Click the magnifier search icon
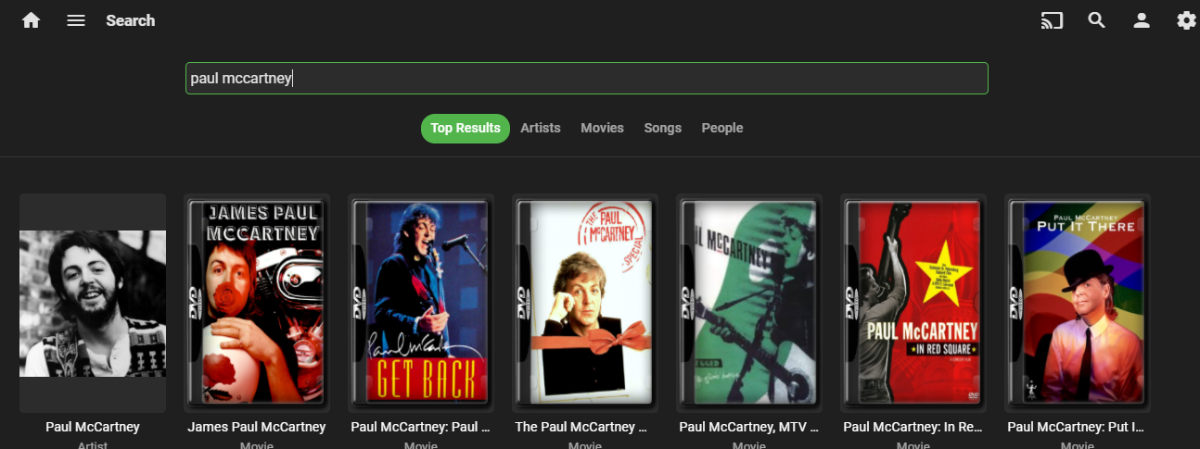This screenshot has width=1200, height=449. coord(1097,20)
